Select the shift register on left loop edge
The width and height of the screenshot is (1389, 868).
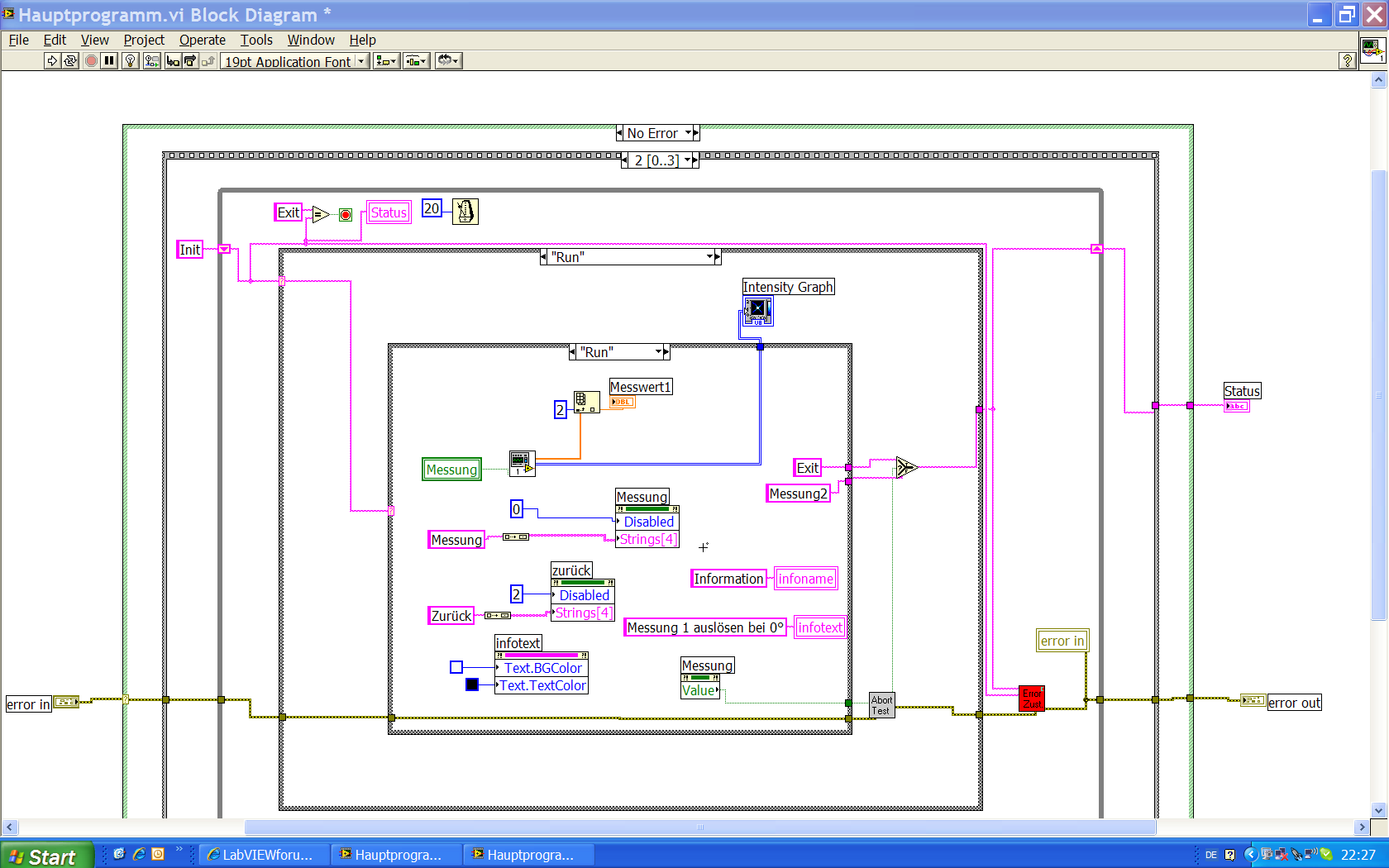224,249
